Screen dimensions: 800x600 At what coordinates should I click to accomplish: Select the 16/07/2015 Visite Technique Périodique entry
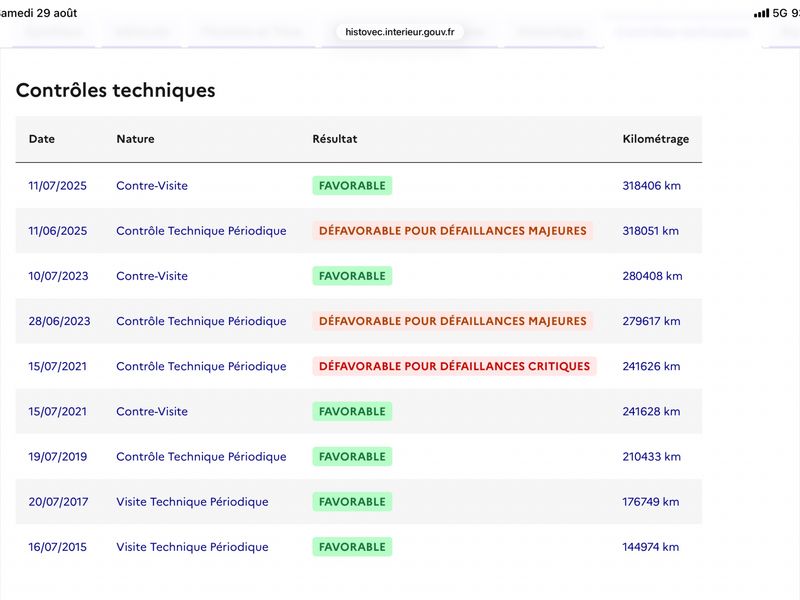tap(359, 547)
